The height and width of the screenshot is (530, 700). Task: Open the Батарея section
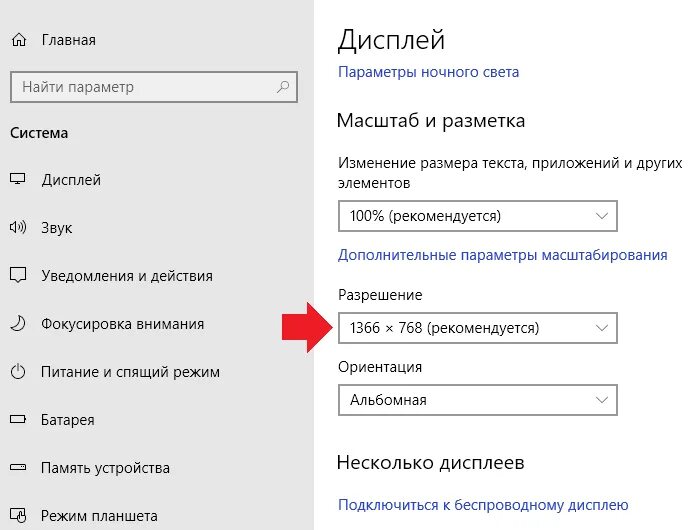tap(68, 420)
